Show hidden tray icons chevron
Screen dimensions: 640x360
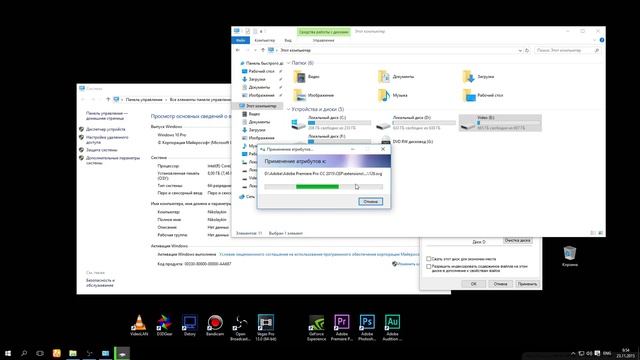click(x=573, y=353)
